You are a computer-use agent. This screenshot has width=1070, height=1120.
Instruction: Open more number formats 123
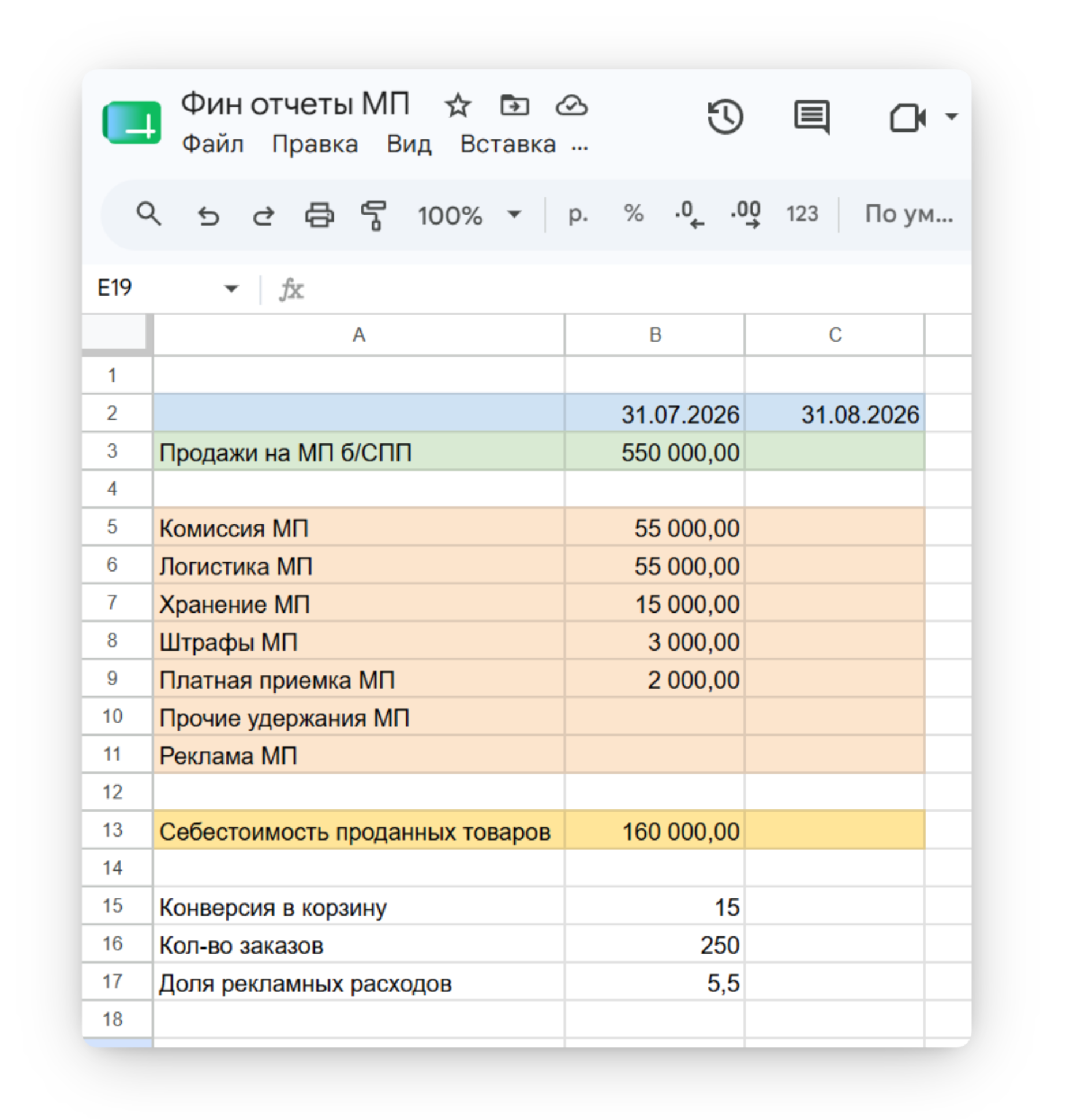pyautogui.click(x=802, y=214)
